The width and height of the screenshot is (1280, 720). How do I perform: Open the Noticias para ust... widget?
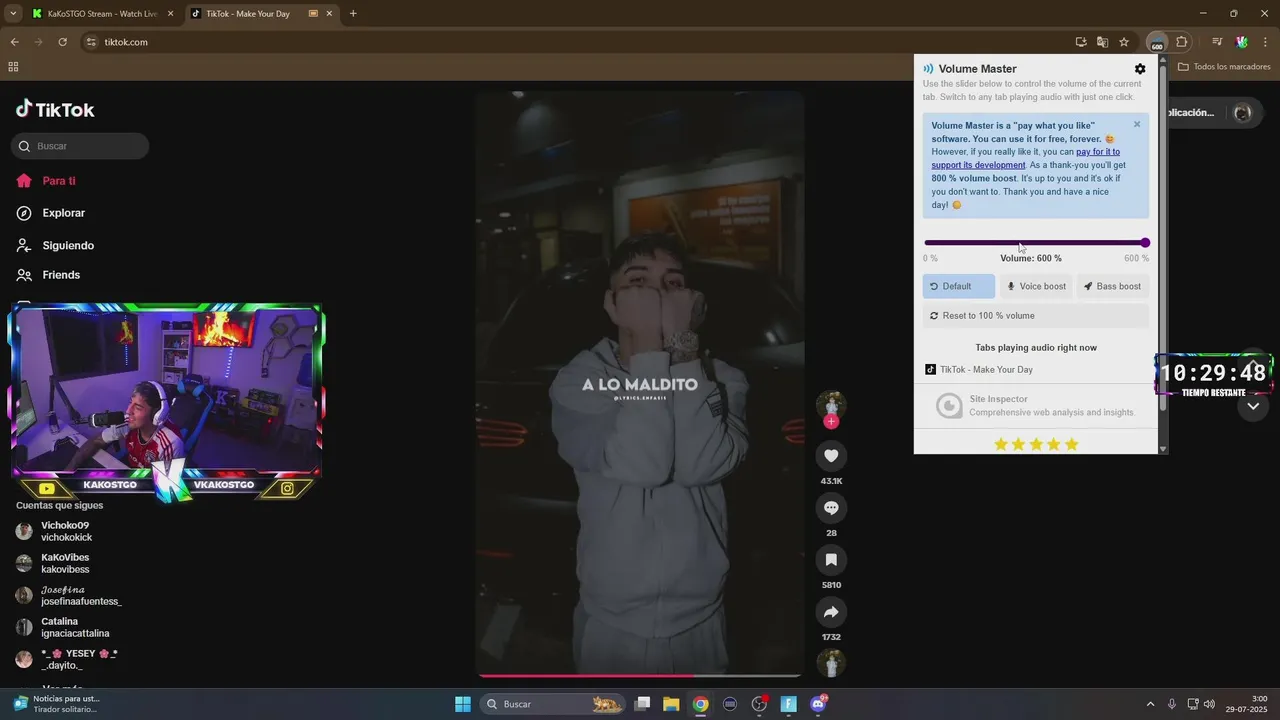pos(55,704)
